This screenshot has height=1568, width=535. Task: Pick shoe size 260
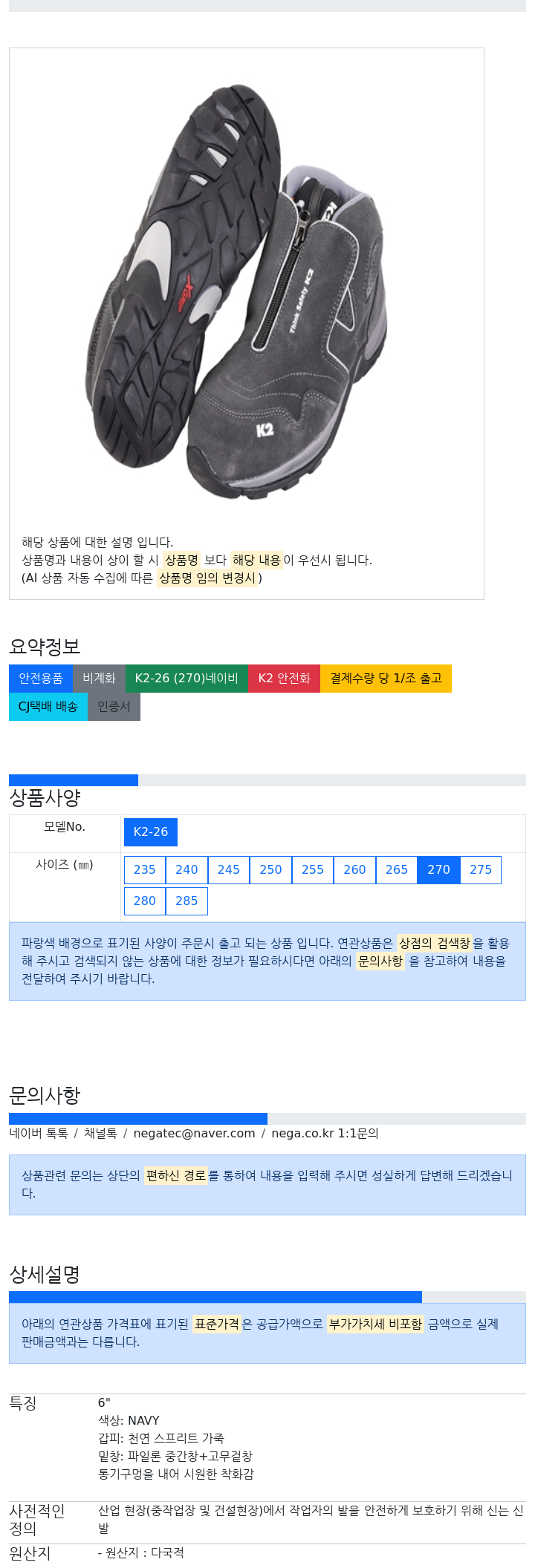[x=354, y=870]
